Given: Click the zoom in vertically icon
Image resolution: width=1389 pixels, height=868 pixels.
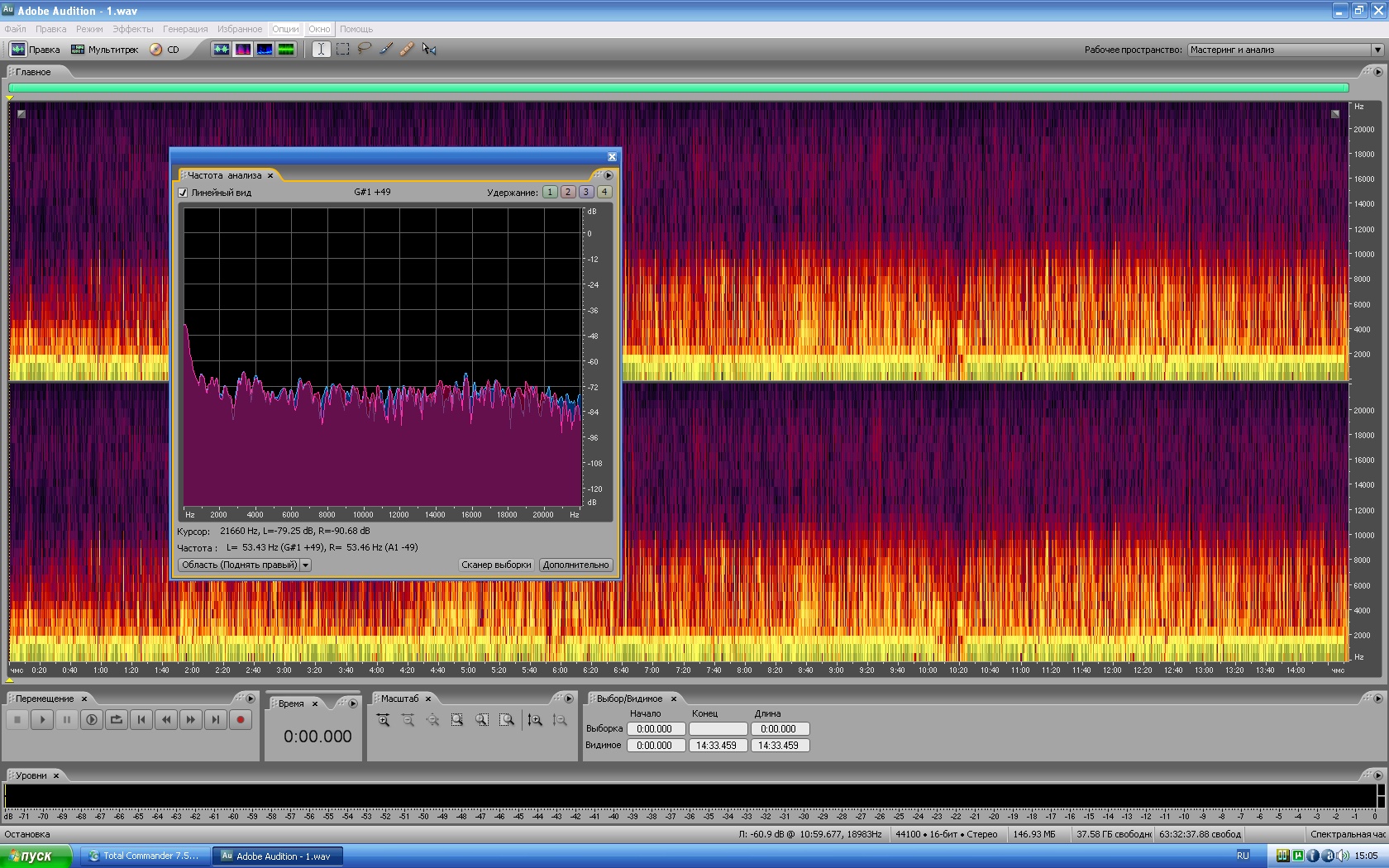Looking at the screenshot, I should point(535,720).
